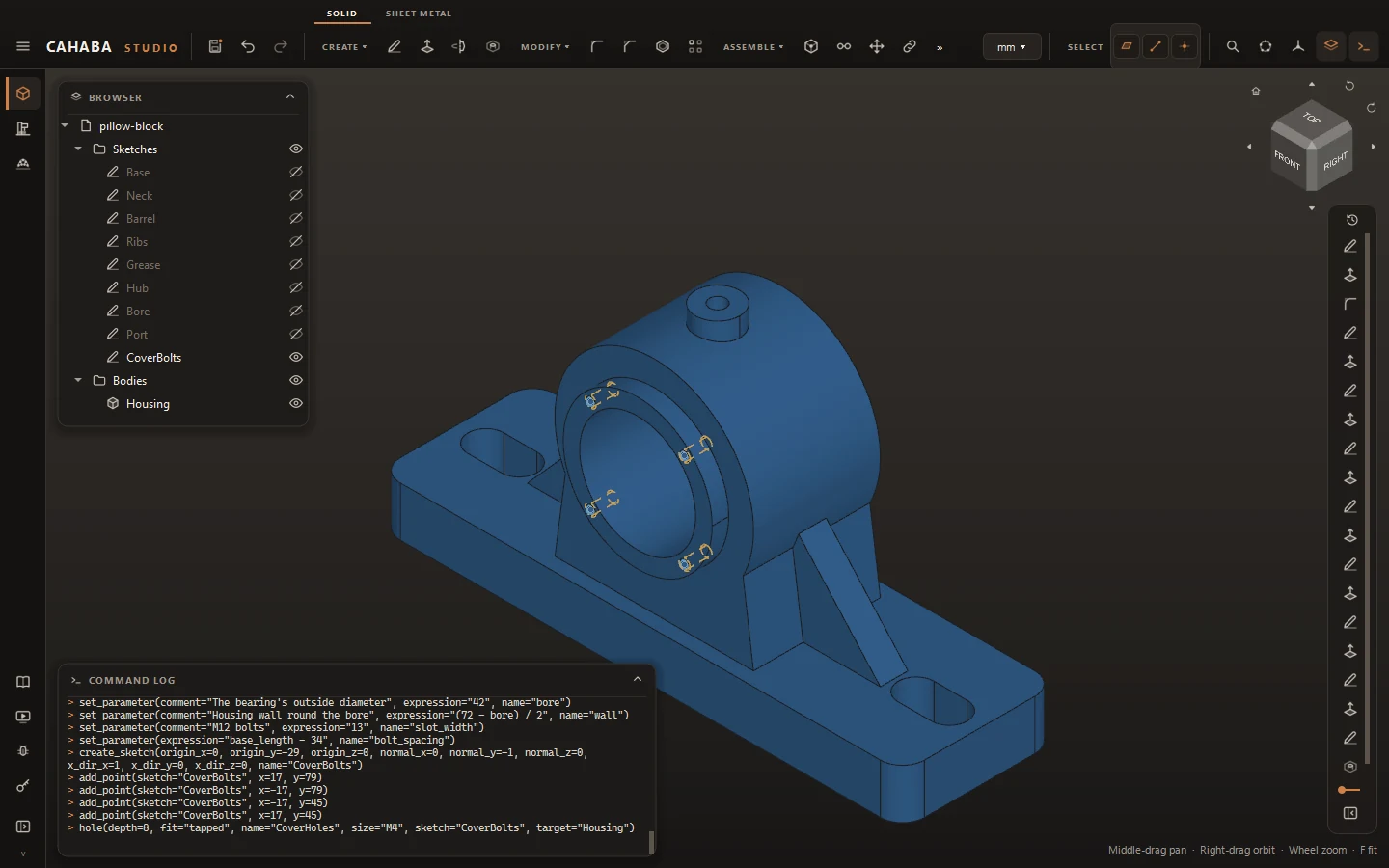Select the Shell tool

(x=663, y=46)
